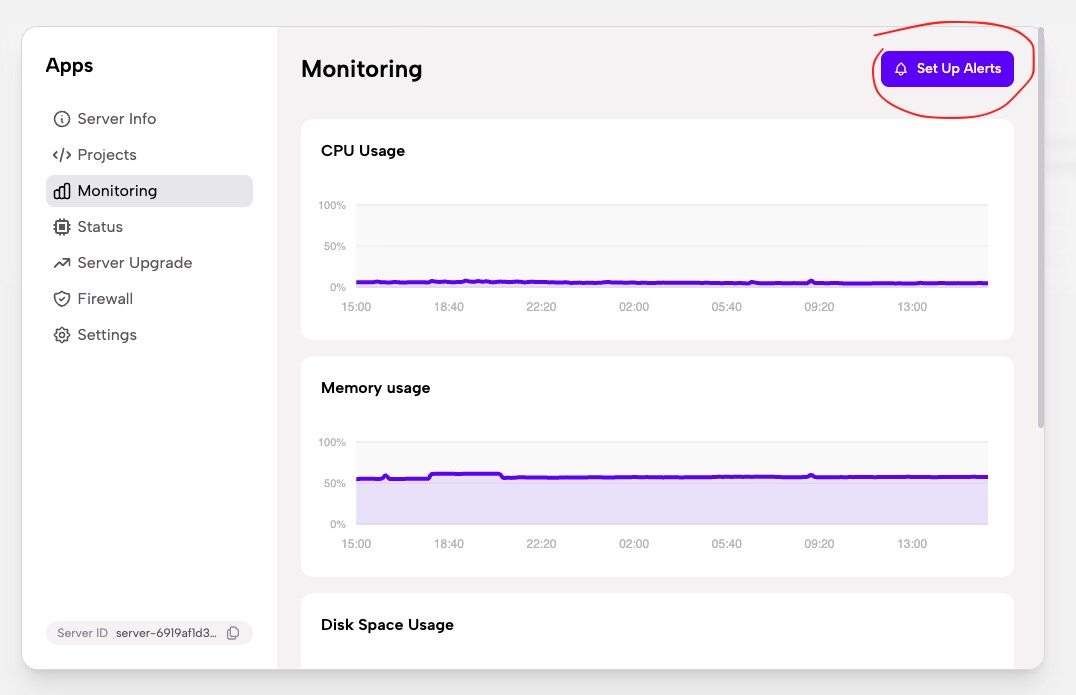This screenshot has height=695, width=1076.
Task: Click the CPU Usage chart line
Action: (x=600, y=283)
